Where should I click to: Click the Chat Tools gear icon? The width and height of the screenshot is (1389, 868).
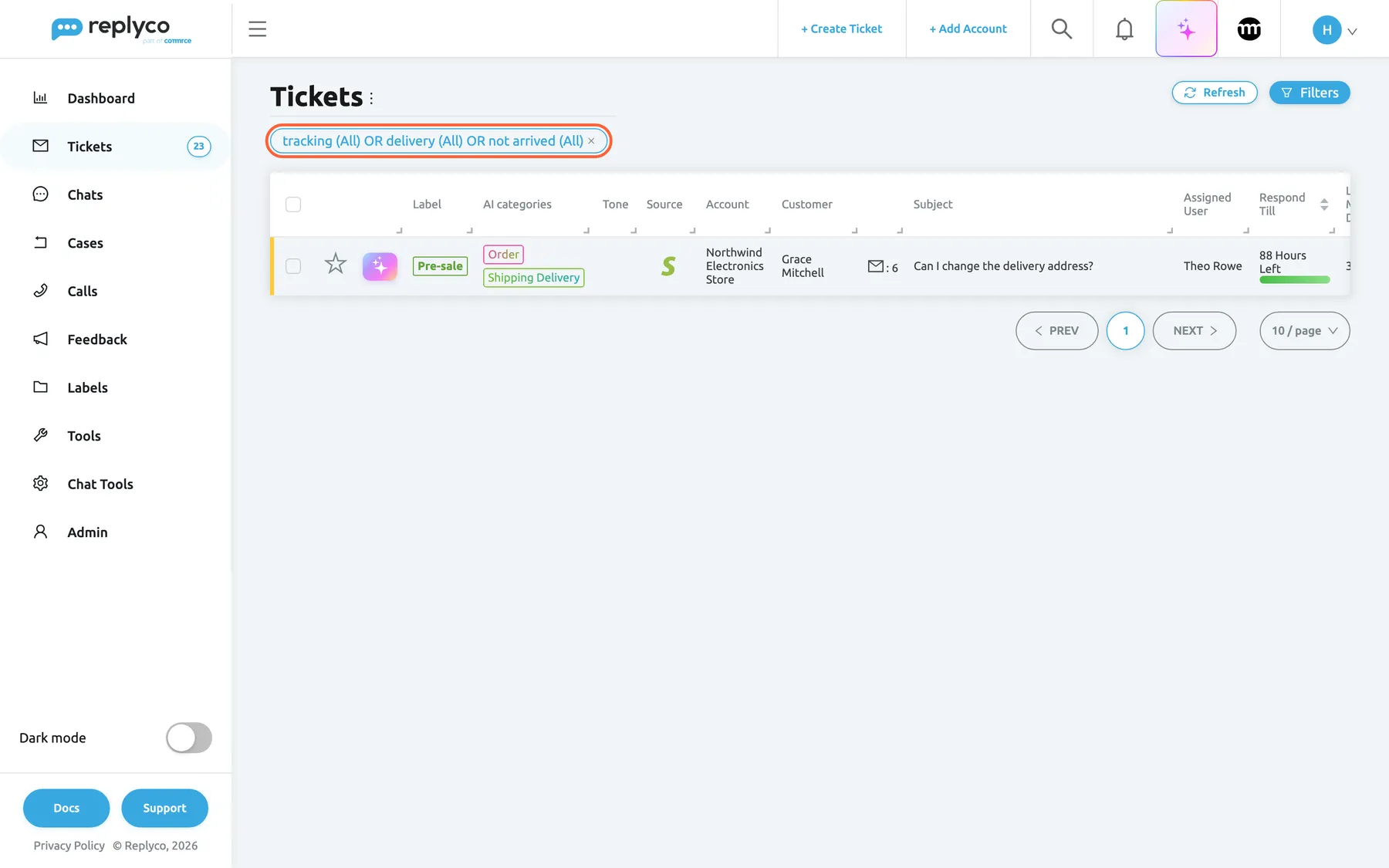pos(41,483)
